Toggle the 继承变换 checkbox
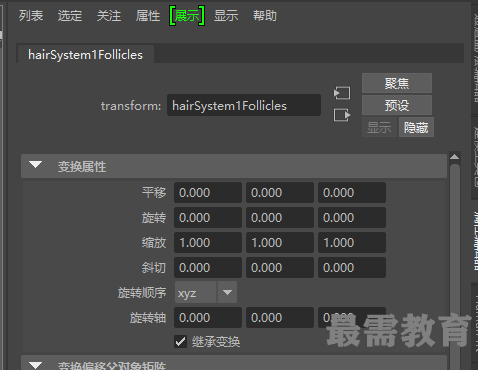This screenshot has height=370, width=478. click(180, 342)
